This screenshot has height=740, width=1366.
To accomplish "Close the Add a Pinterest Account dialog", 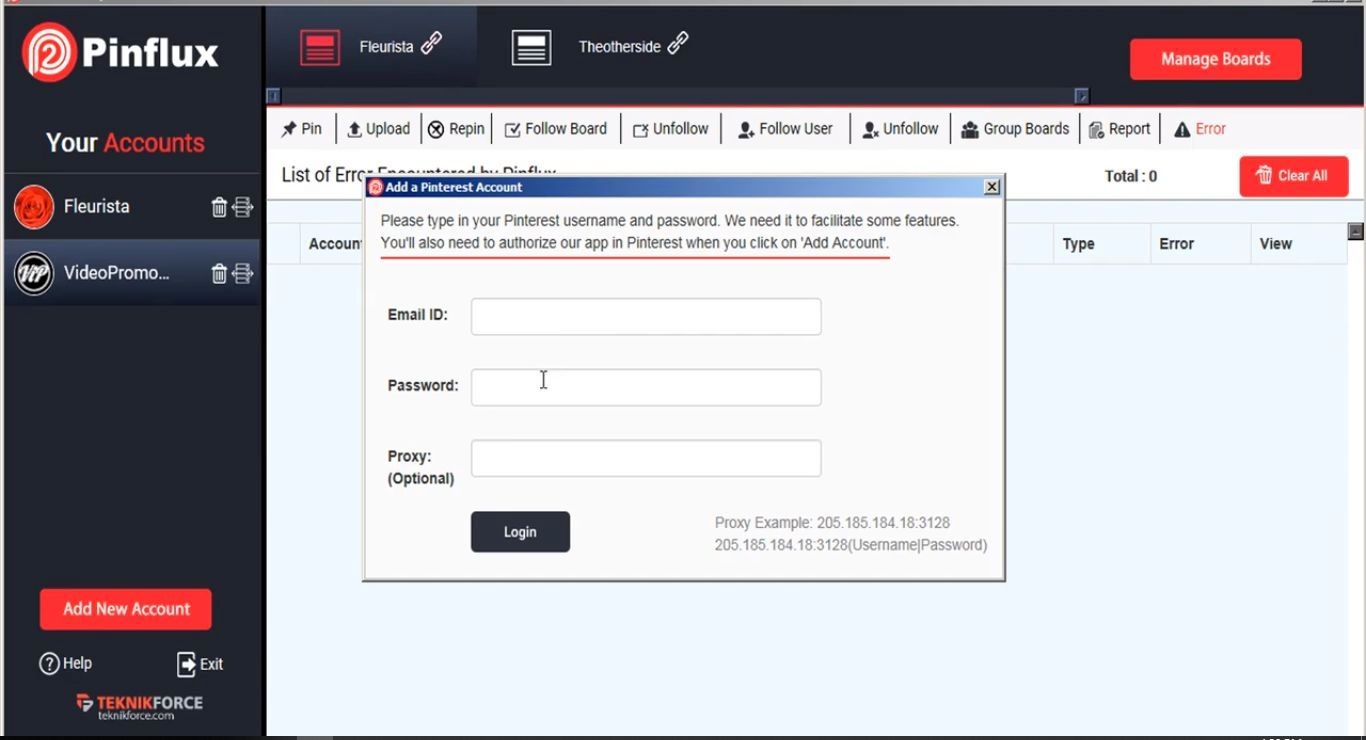I will (x=992, y=187).
